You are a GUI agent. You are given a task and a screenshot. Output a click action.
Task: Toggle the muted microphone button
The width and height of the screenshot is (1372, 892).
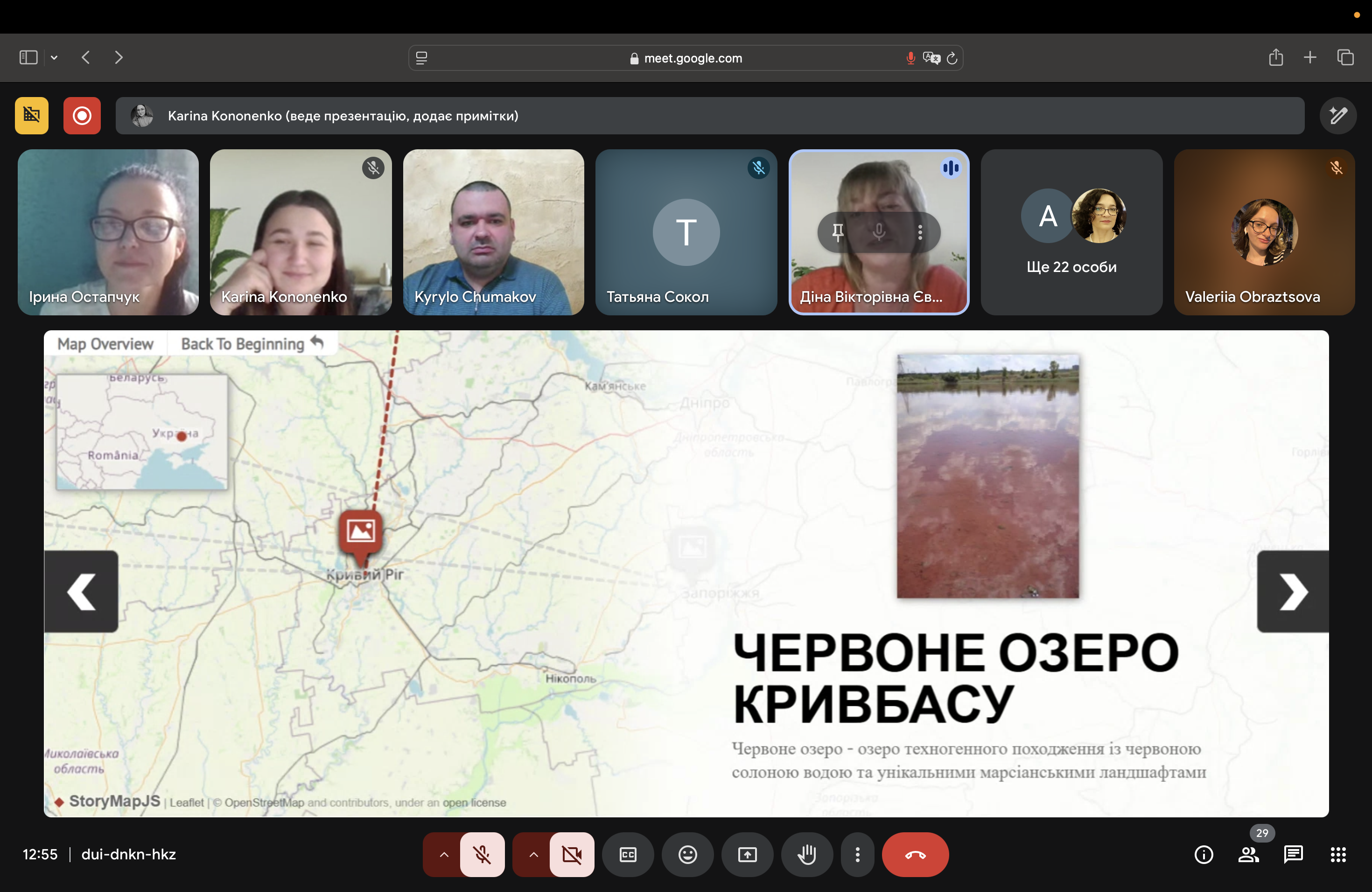pos(482,855)
